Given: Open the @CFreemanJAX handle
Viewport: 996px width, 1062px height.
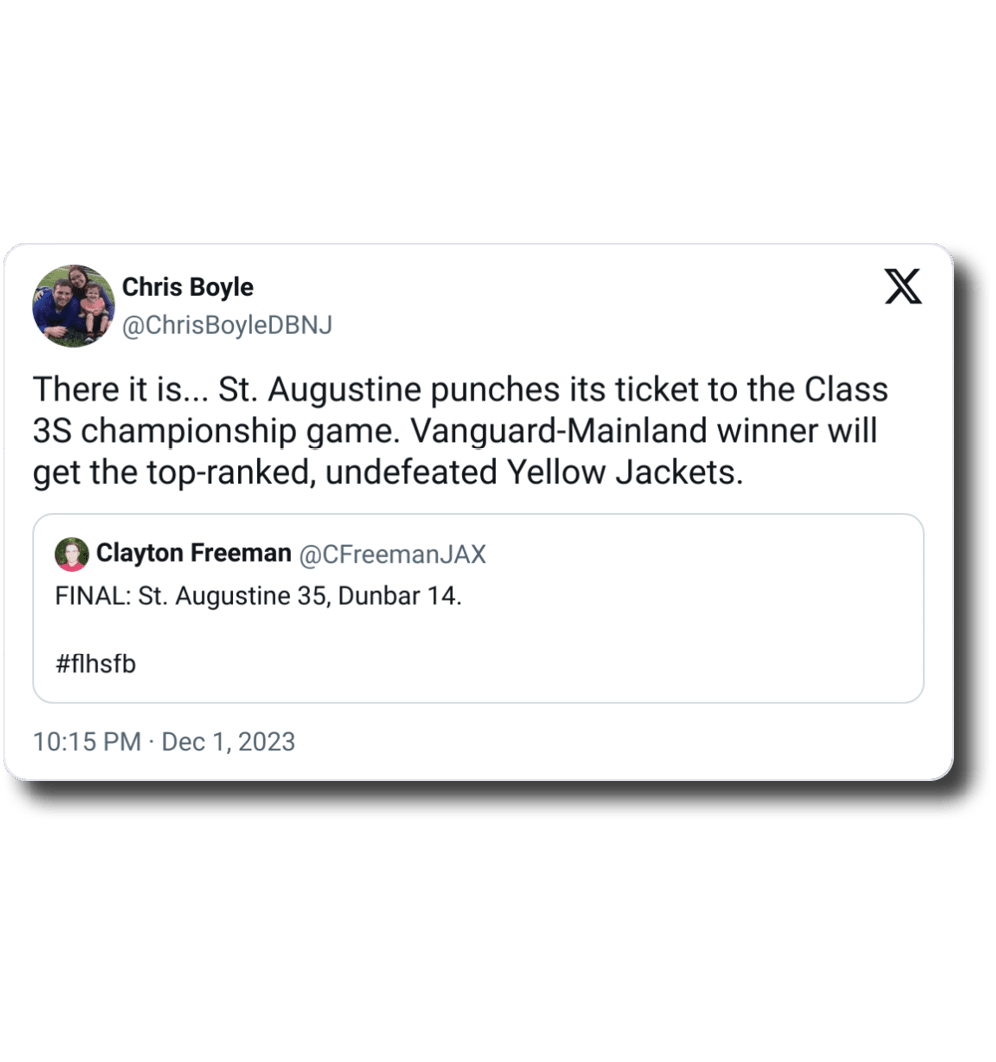Looking at the screenshot, I should pos(392,554).
